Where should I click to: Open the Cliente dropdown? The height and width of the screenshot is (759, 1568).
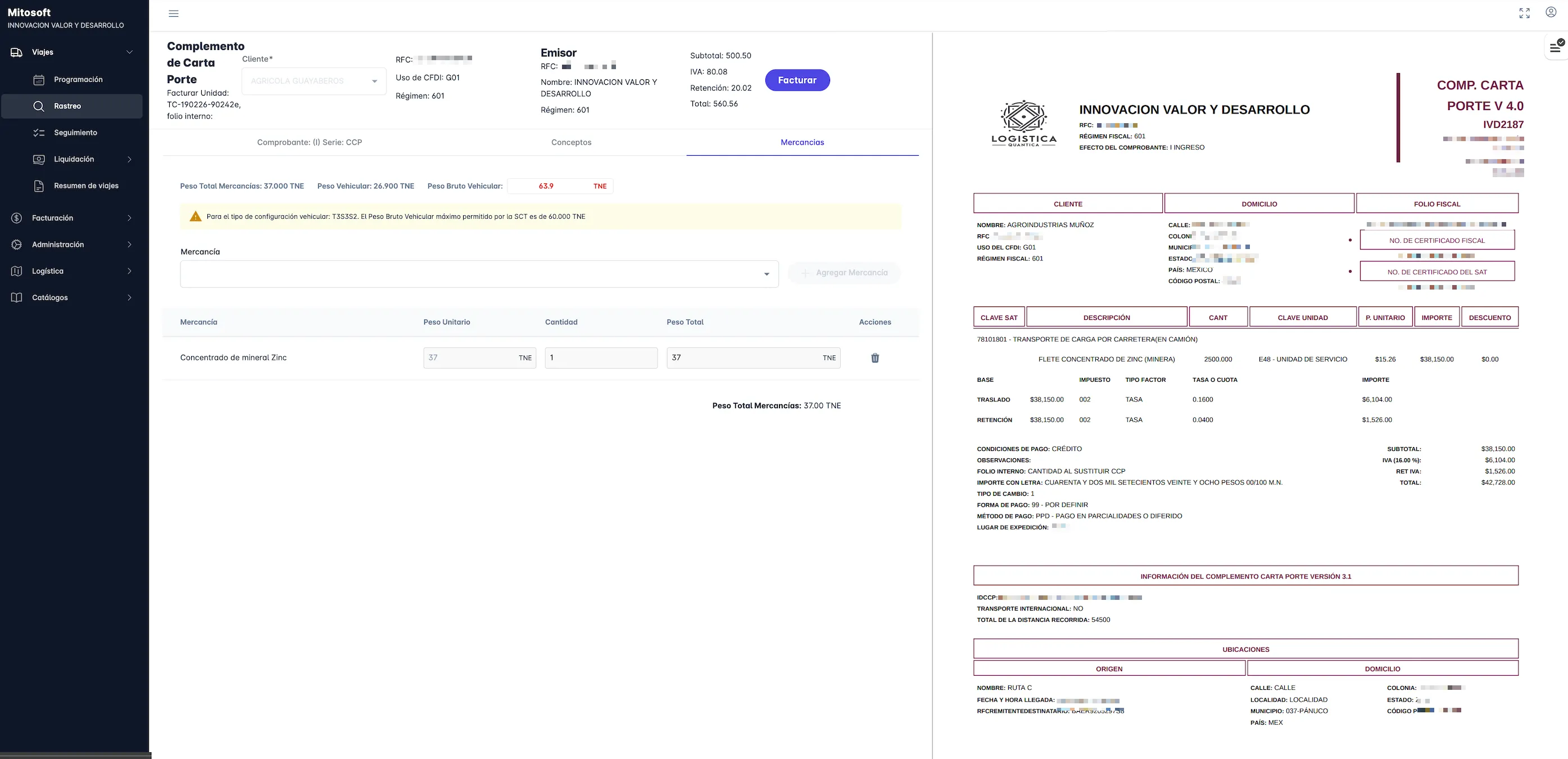314,81
